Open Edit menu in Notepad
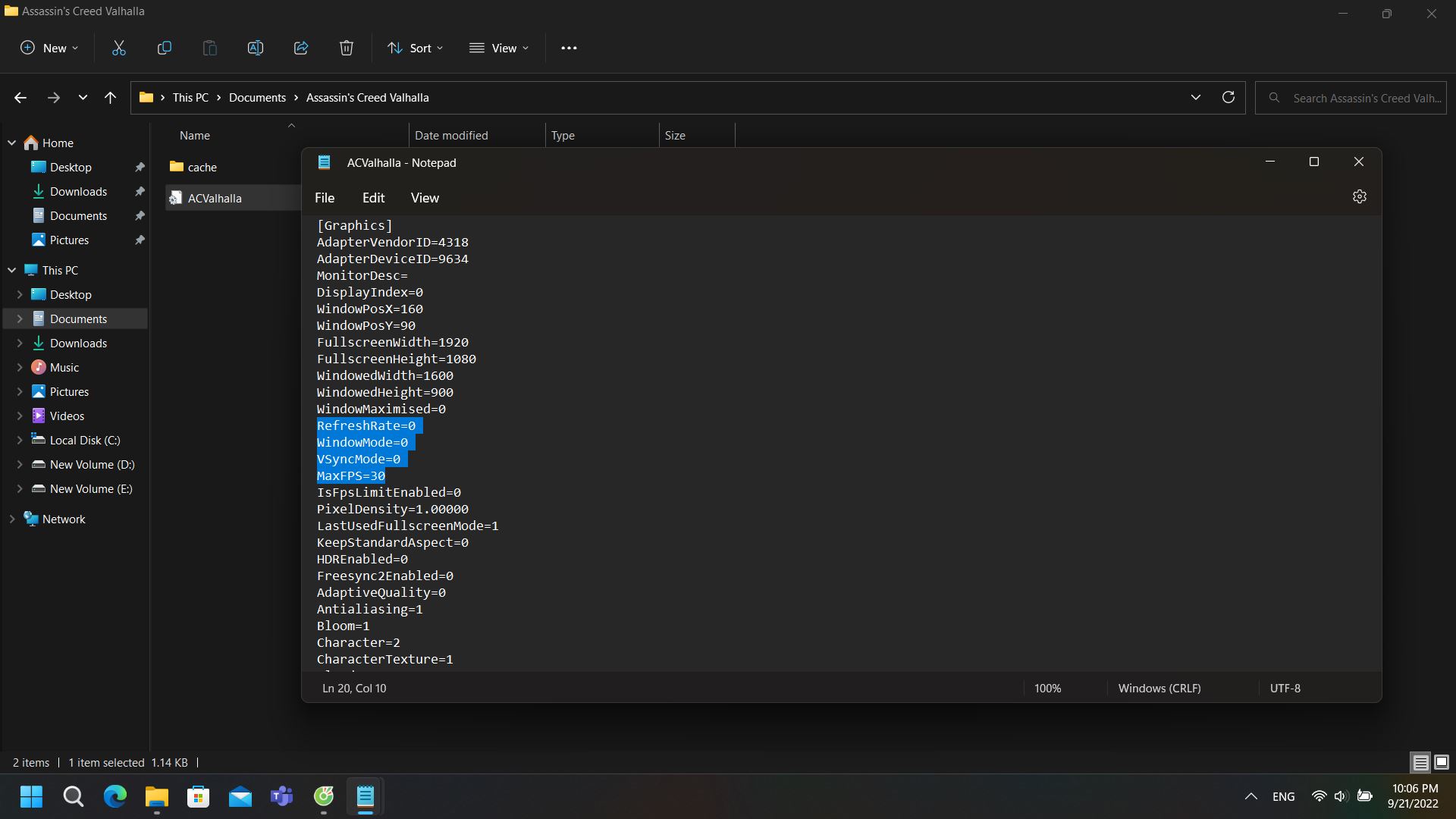 [x=372, y=197]
